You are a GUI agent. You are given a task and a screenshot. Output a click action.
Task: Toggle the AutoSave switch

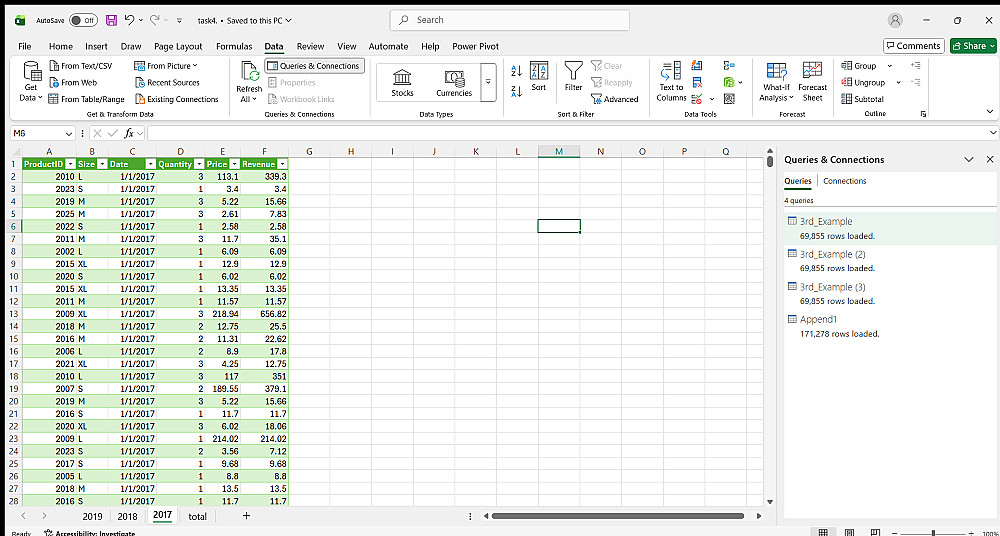click(84, 20)
